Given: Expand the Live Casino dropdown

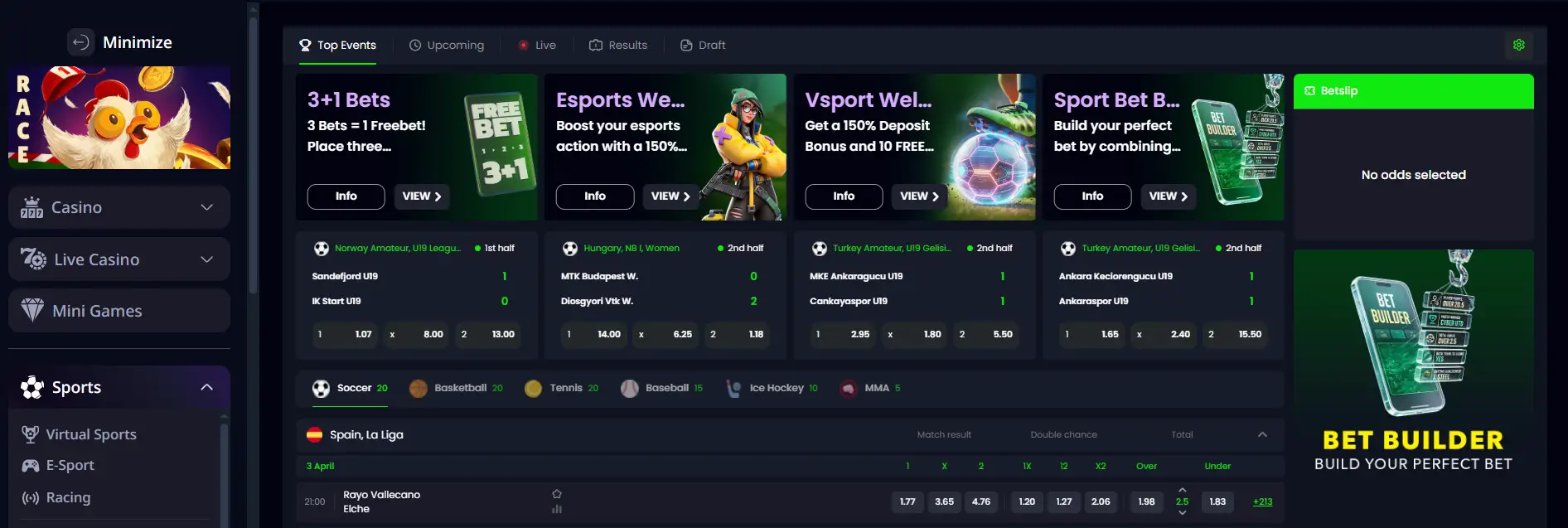Looking at the screenshot, I should (207, 259).
